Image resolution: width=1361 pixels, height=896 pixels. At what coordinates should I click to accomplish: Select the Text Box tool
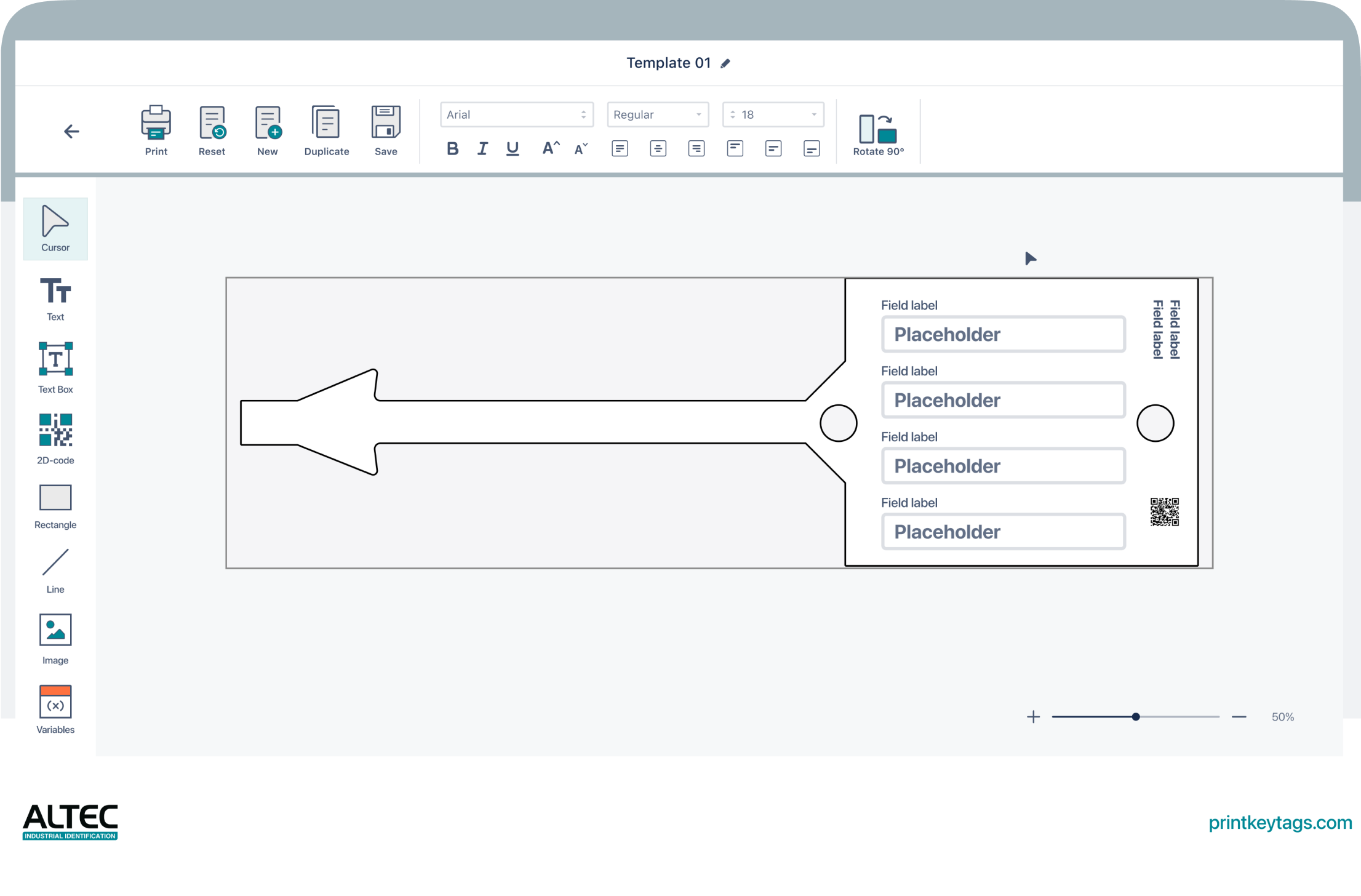55,367
